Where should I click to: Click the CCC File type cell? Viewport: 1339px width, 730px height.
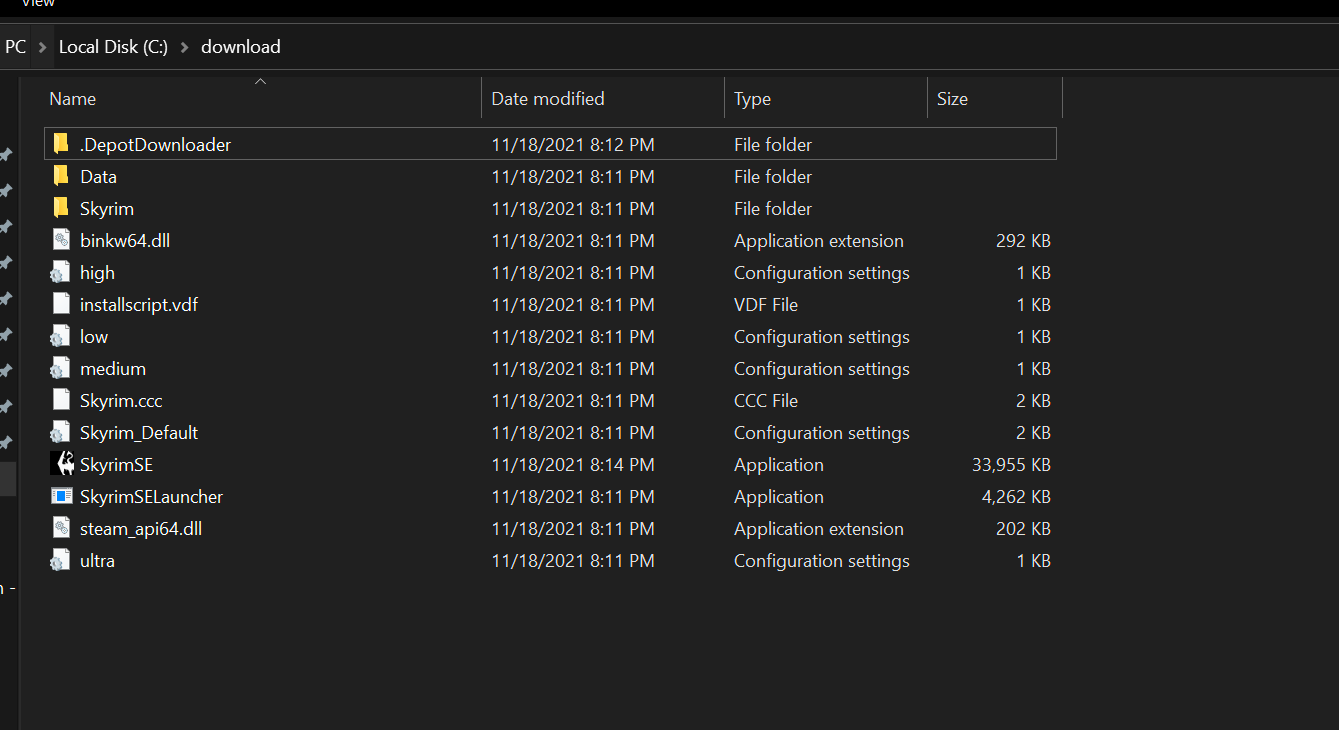pyautogui.click(x=766, y=401)
